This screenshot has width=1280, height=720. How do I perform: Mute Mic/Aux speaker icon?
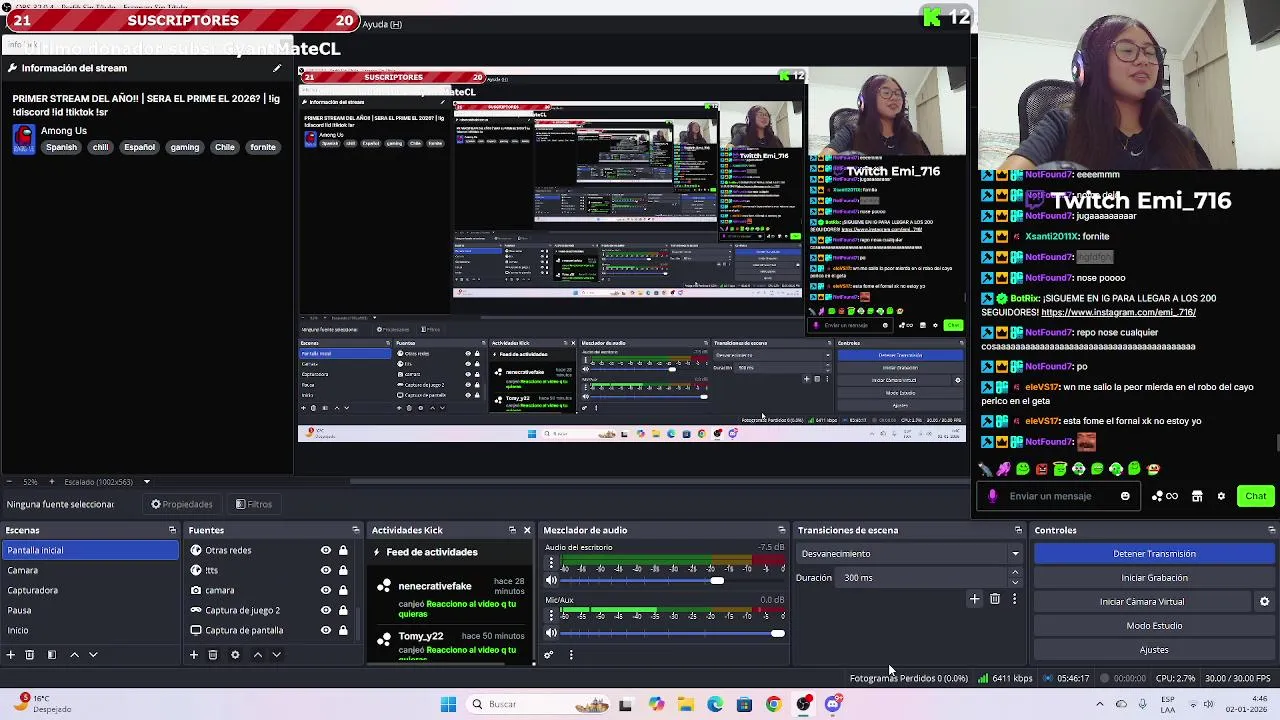(x=551, y=633)
